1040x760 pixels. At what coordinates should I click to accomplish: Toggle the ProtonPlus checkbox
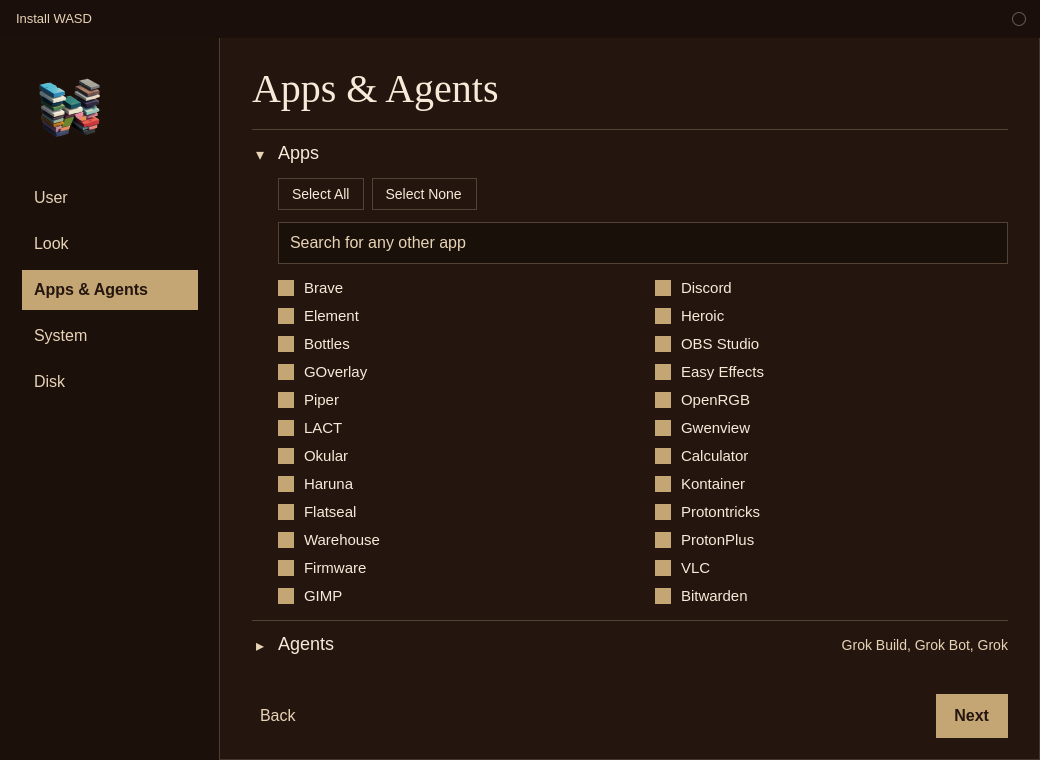[663, 540]
